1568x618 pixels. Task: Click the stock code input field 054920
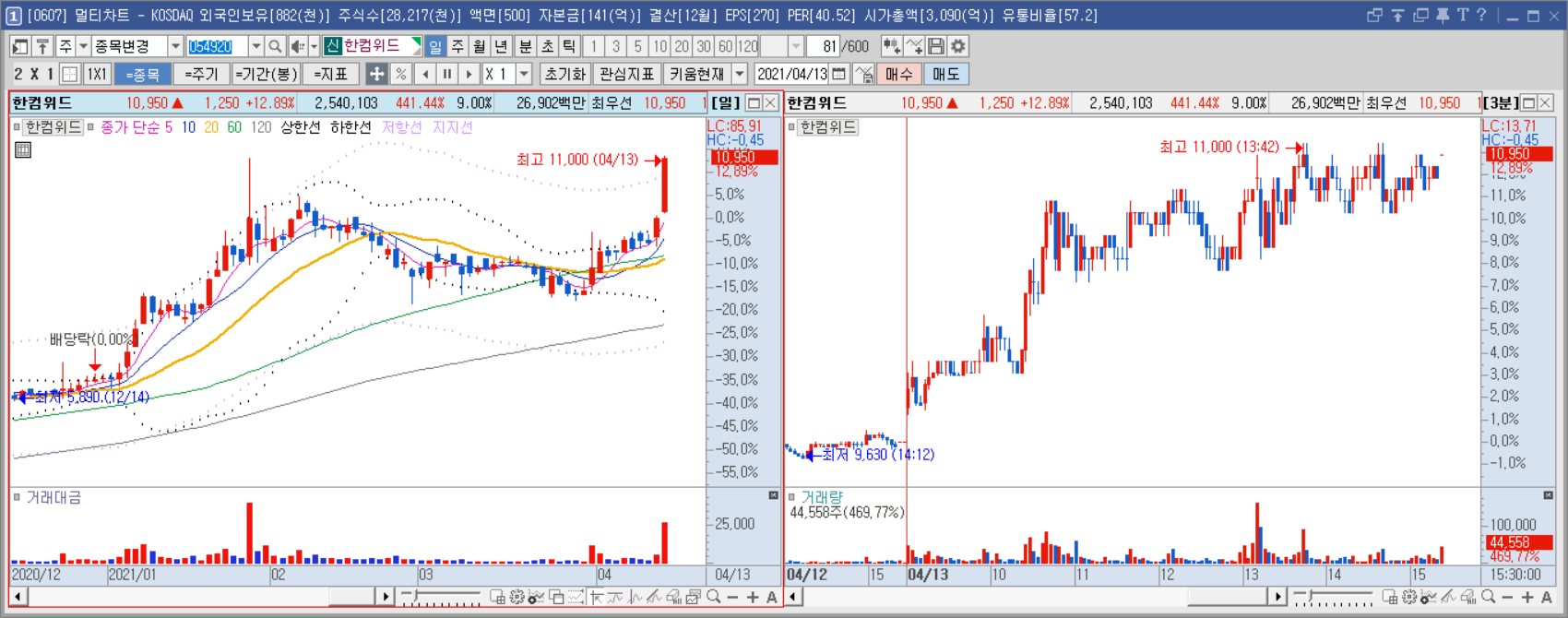218,46
